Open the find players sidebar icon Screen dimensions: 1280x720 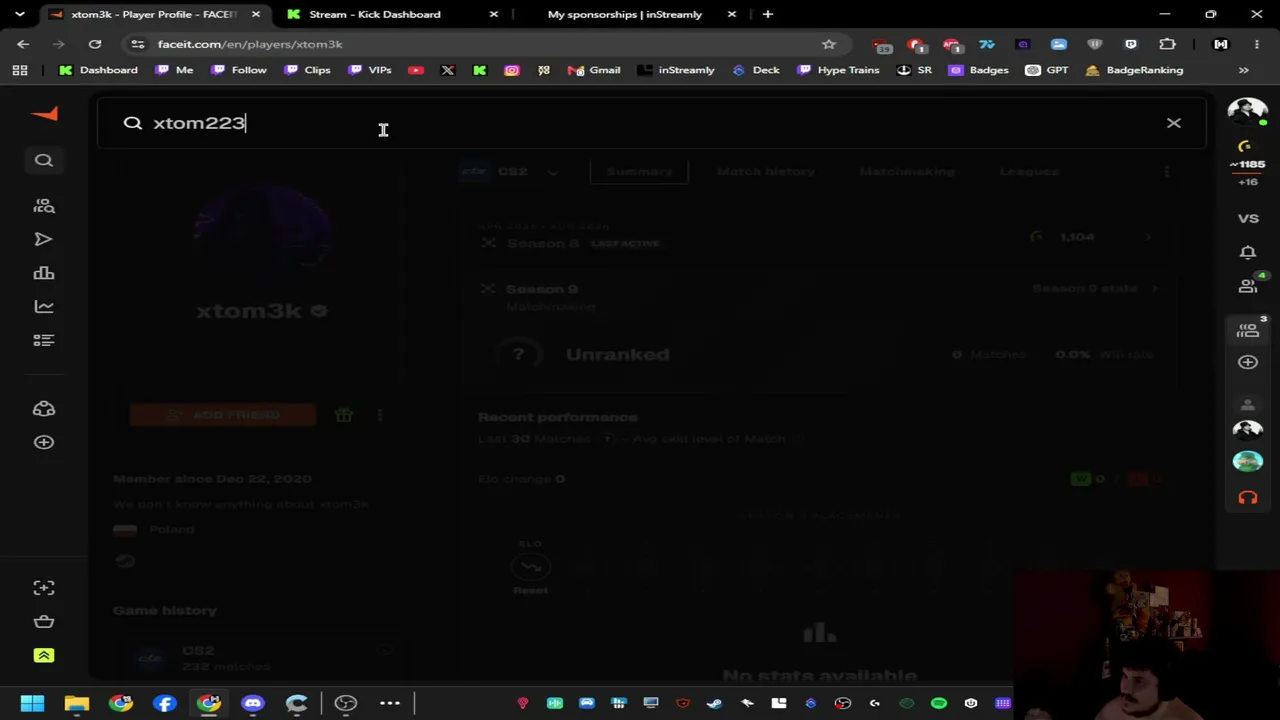(x=44, y=205)
